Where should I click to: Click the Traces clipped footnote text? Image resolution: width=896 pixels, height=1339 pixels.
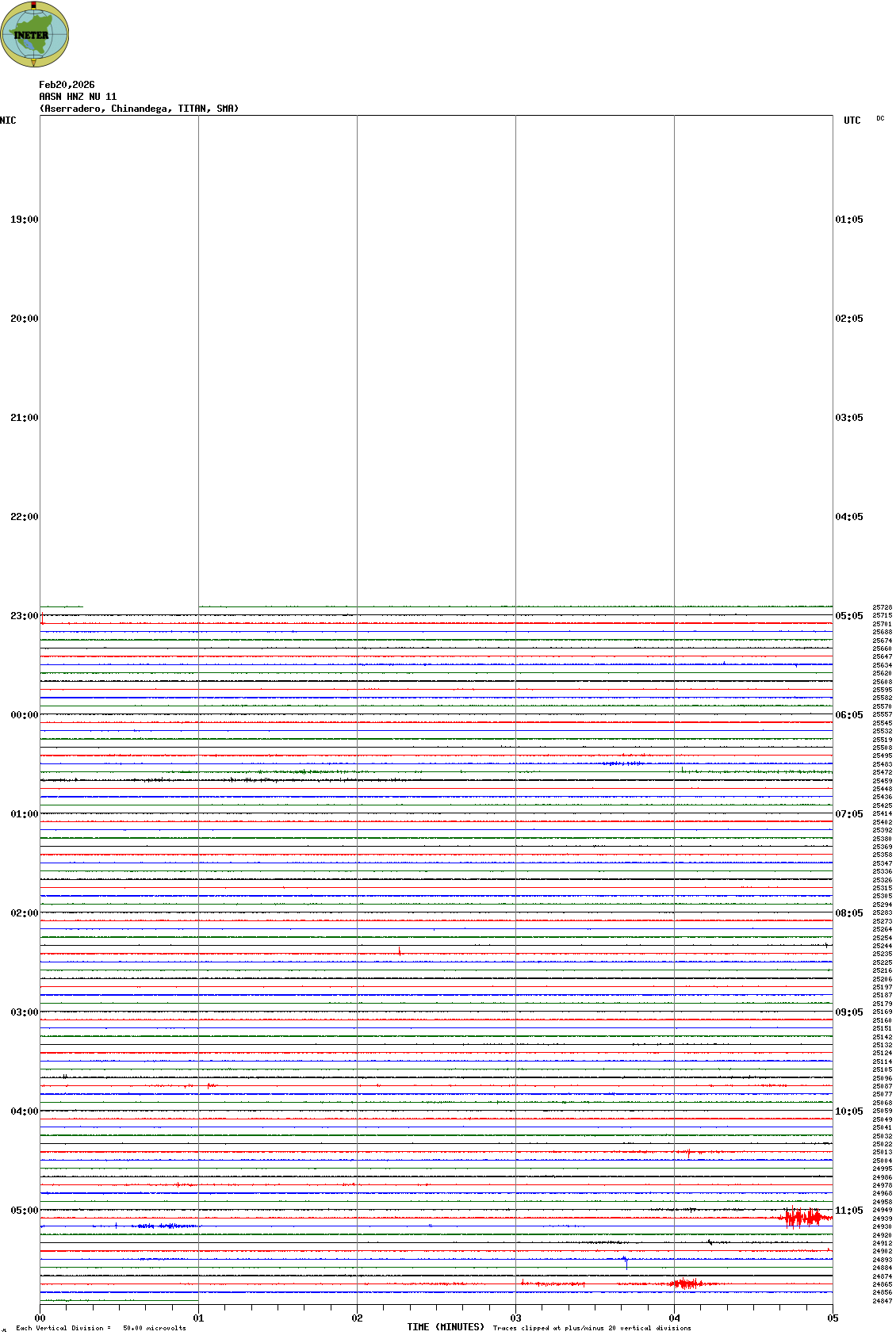click(x=592, y=1328)
